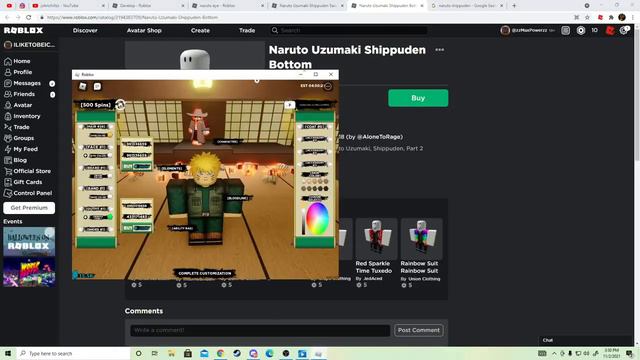Open Avatar Shop in top navigation
This screenshot has height=360, width=640.
point(144,31)
